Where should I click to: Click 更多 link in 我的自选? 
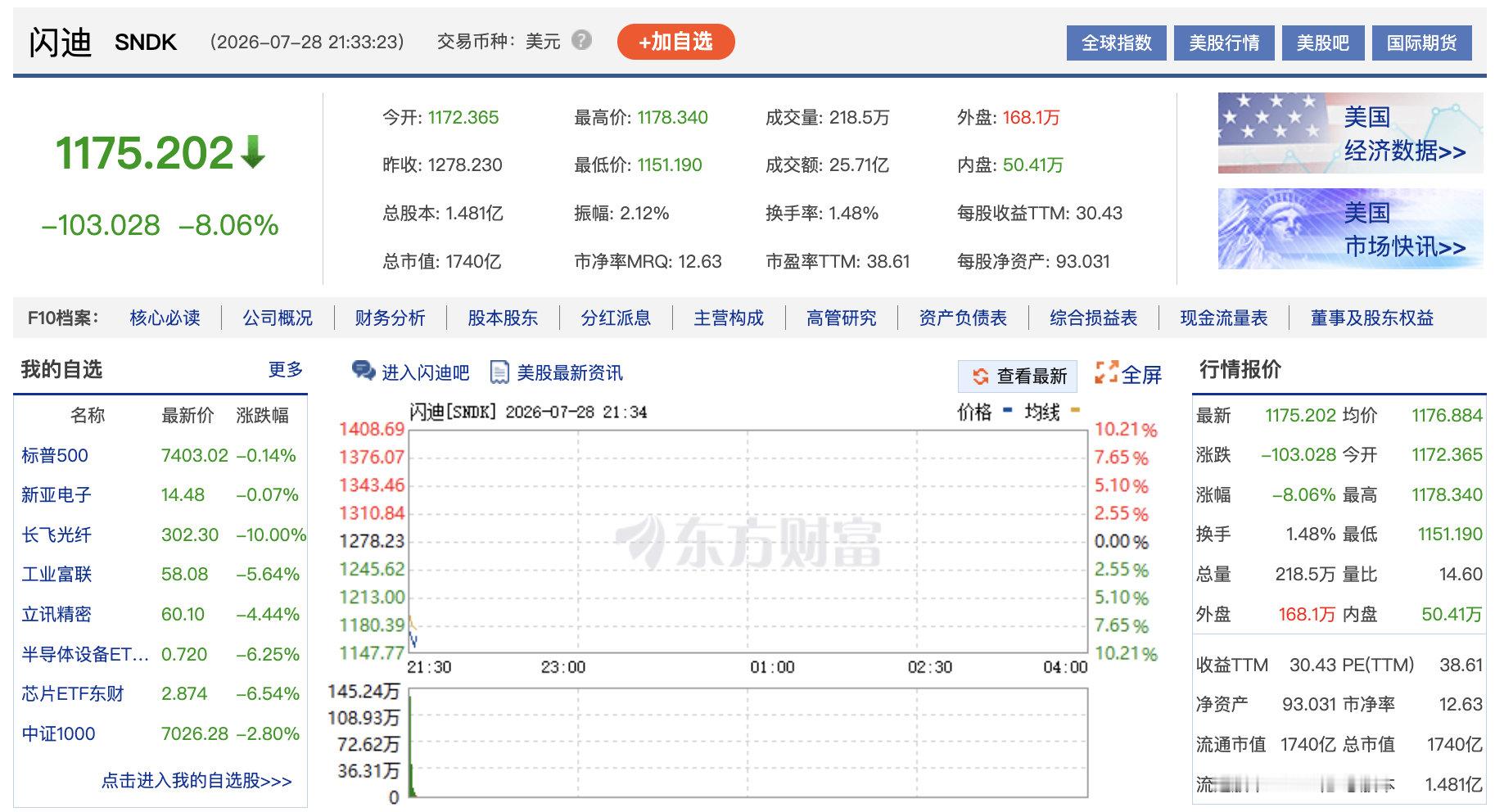coord(286,370)
